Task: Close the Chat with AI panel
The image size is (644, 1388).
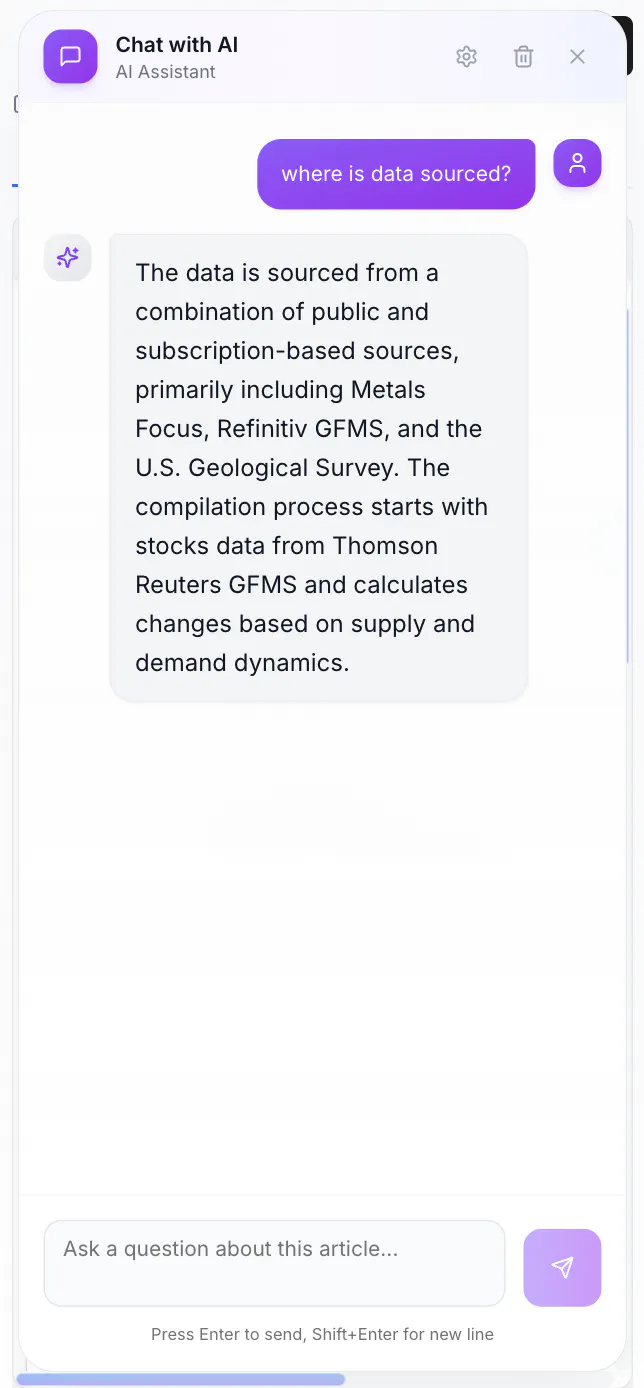Action: coord(577,57)
